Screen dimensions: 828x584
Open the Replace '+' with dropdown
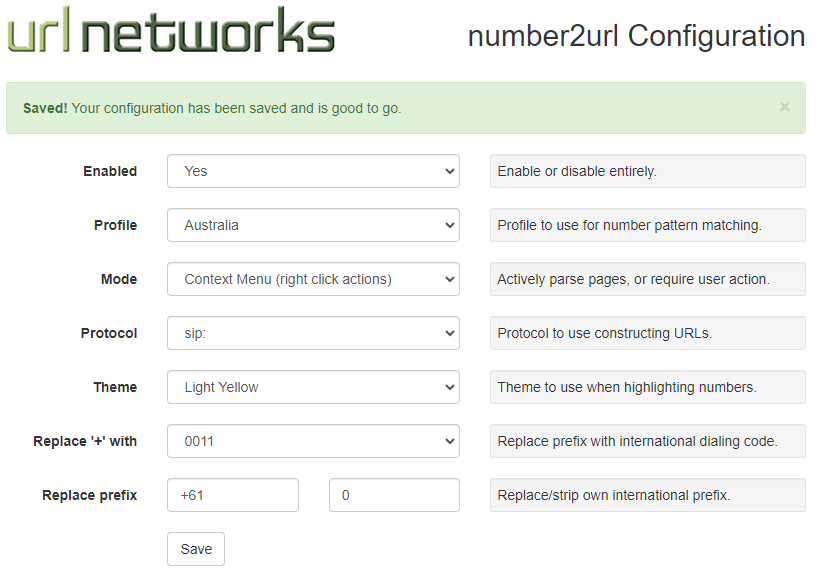[x=313, y=441]
